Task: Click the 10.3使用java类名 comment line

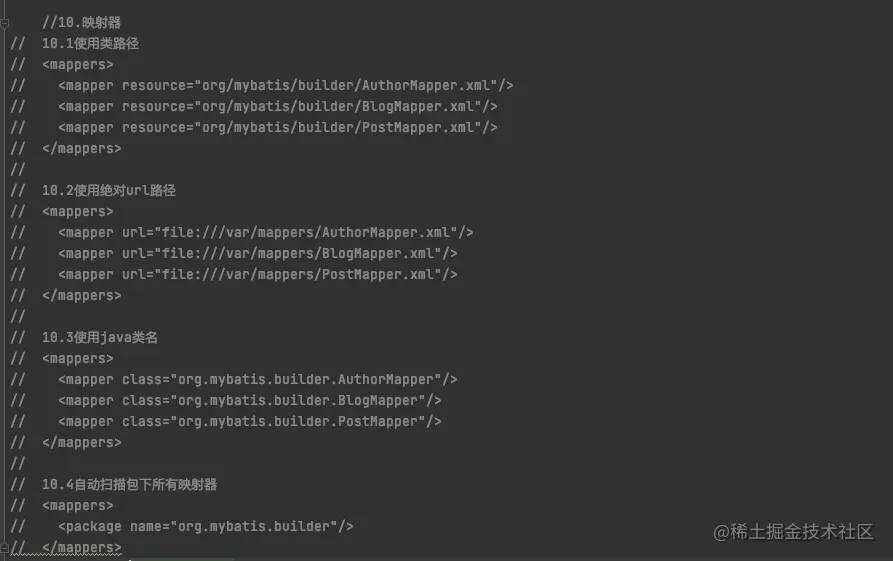Action: (x=100, y=338)
